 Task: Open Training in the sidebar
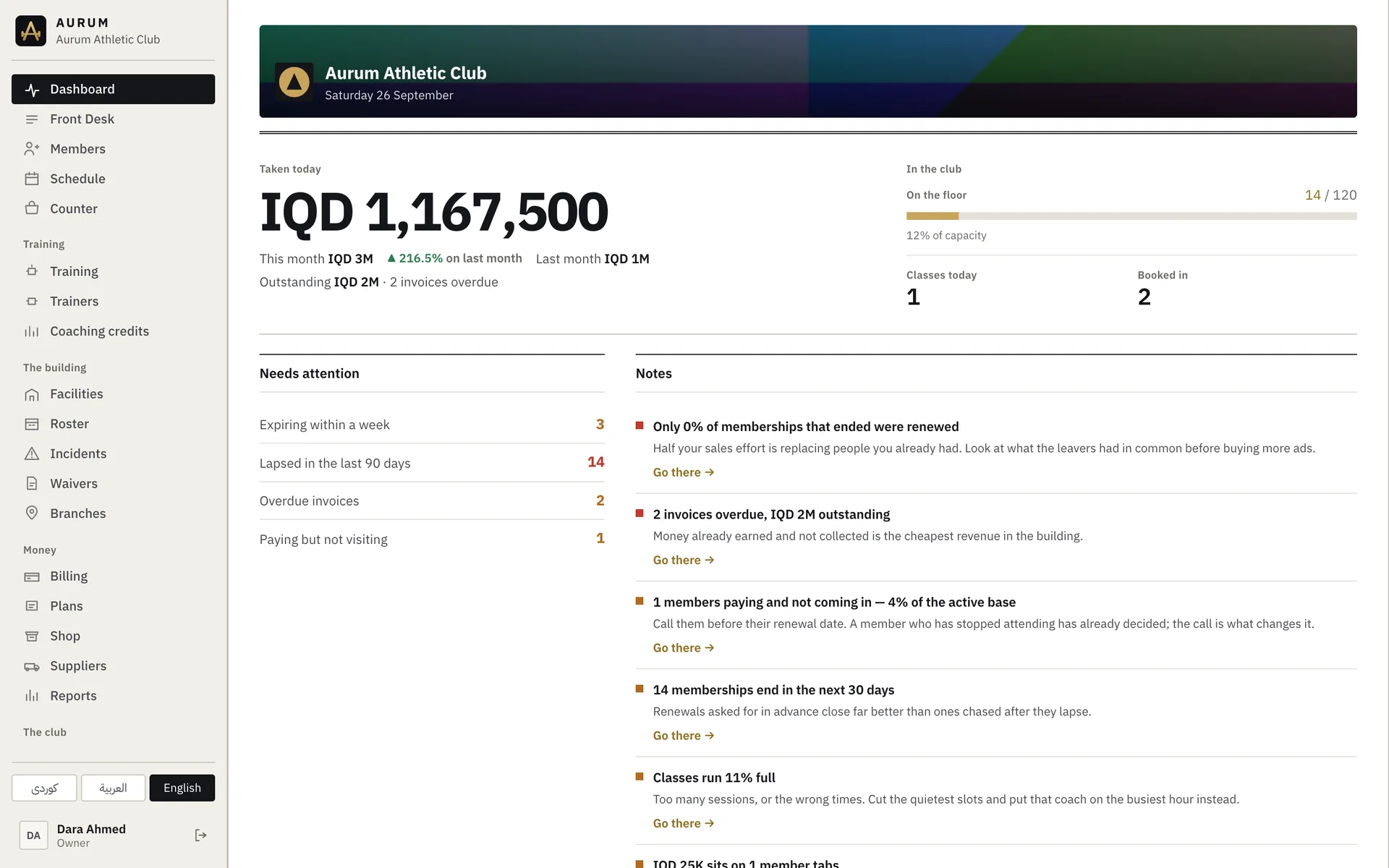click(113, 271)
